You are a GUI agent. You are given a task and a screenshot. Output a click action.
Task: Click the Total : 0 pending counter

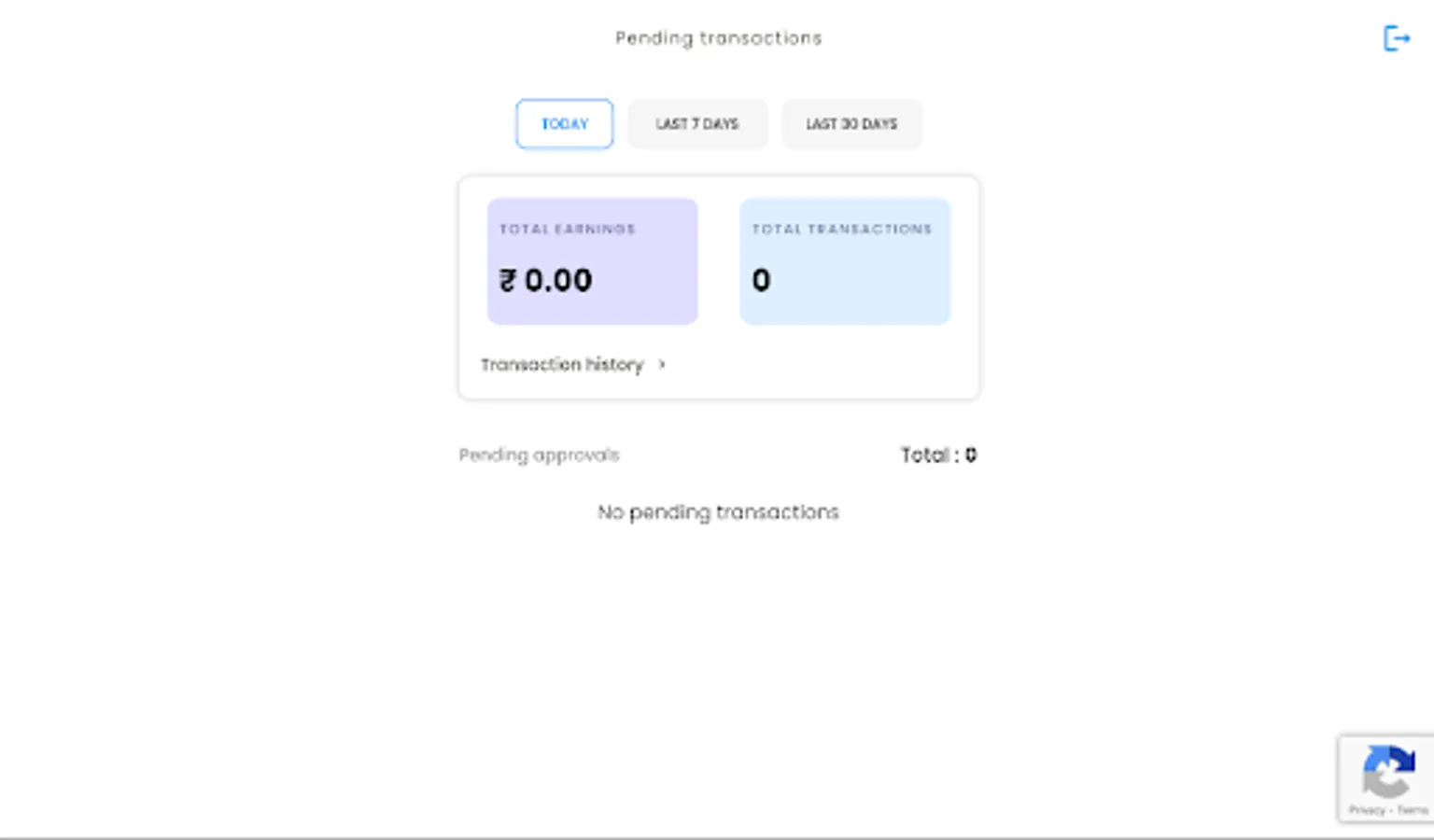(937, 455)
